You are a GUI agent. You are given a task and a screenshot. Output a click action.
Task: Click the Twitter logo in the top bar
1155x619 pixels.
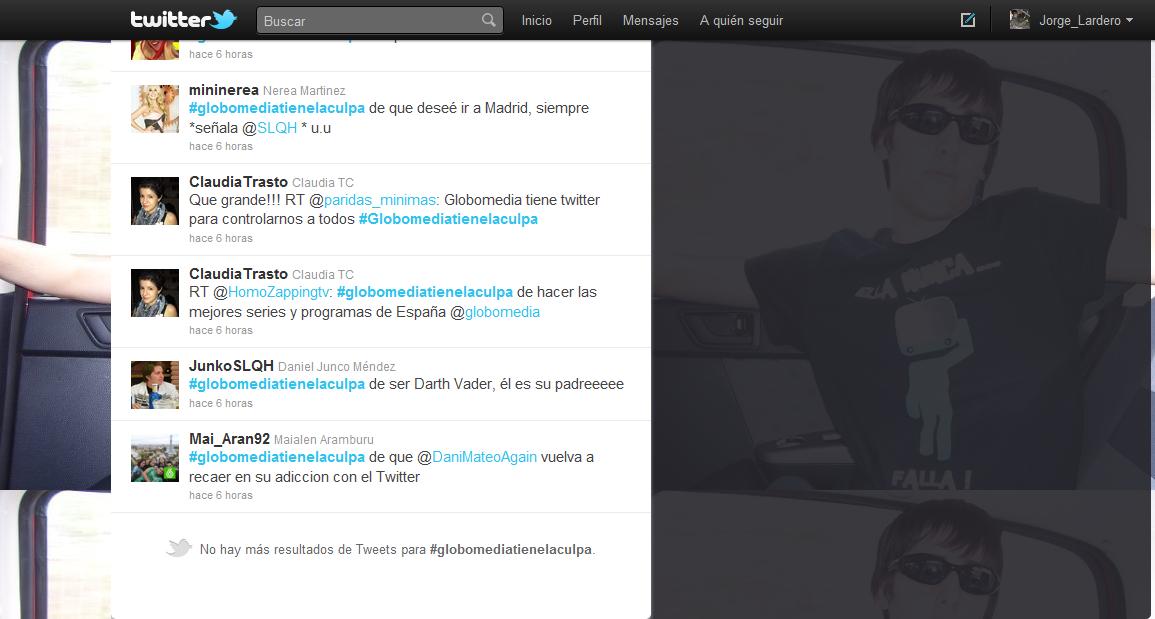coord(183,20)
